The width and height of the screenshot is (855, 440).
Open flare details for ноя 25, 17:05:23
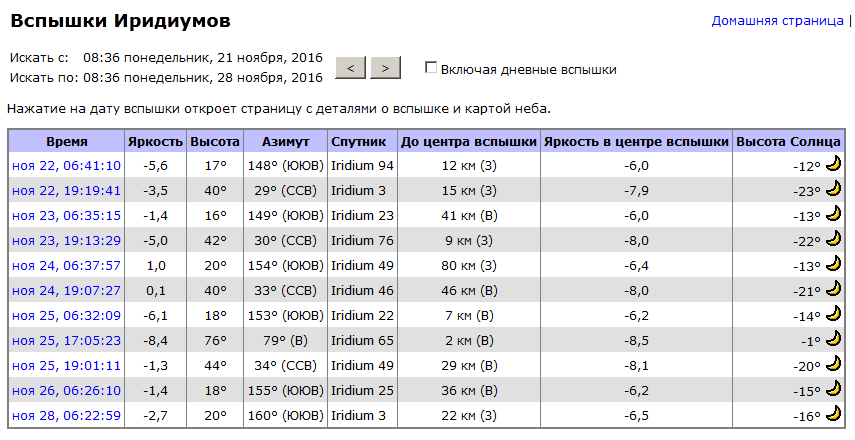pyautogui.click(x=67, y=340)
